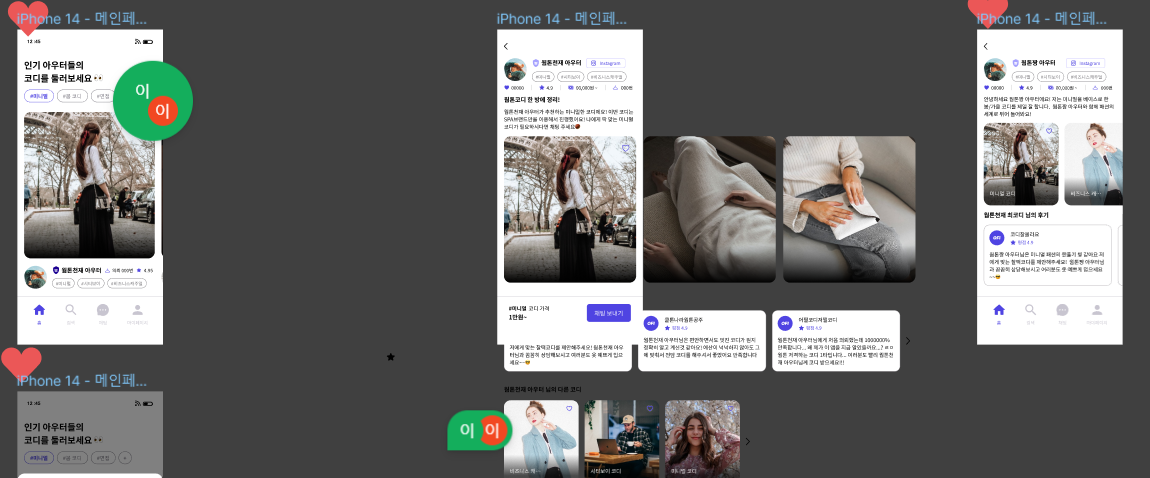This screenshot has width=1150, height=478.
Task: Click the '1만원~' price text
Action: click(x=517, y=317)
